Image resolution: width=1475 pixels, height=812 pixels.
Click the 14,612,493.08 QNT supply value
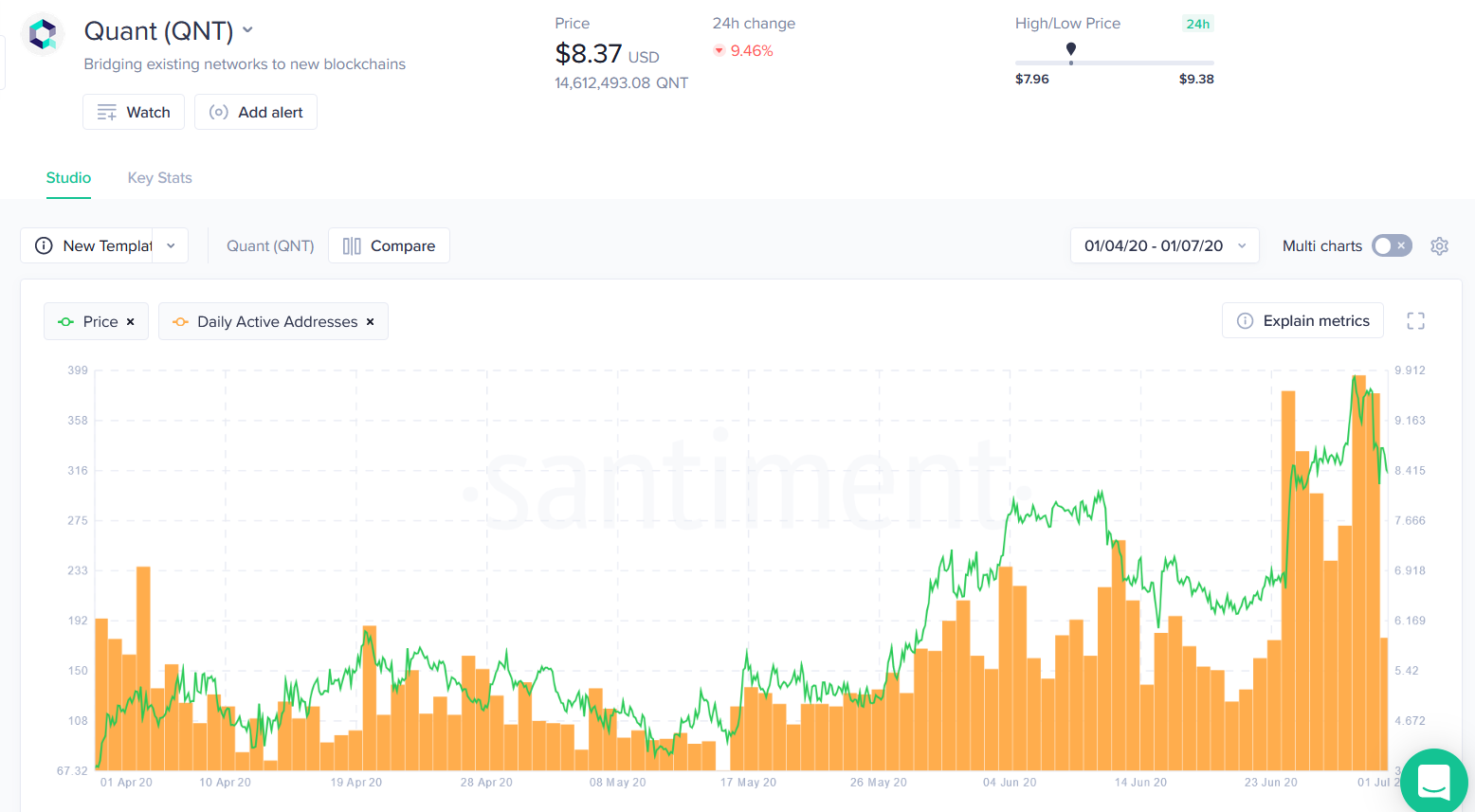coord(622,83)
